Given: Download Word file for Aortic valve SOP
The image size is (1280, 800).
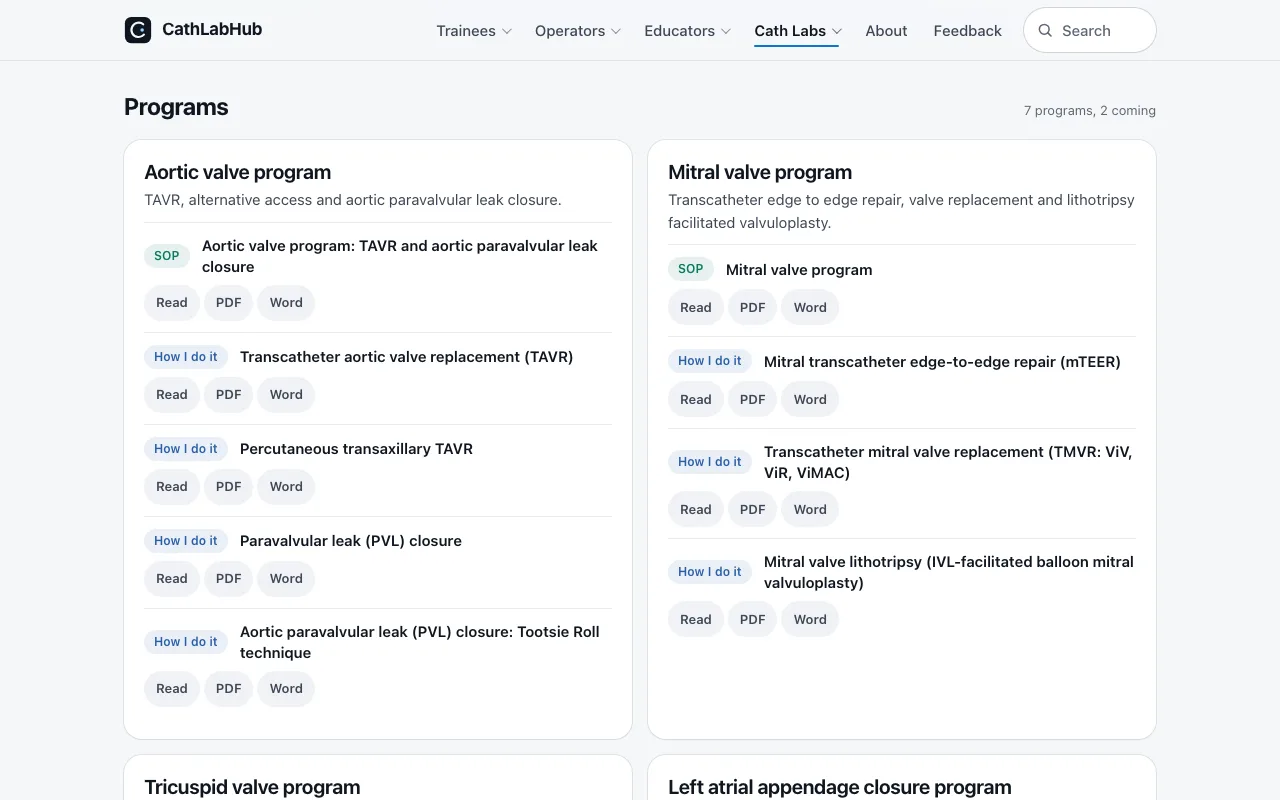Looking at the screenshot, I should (x=286, y=303).
